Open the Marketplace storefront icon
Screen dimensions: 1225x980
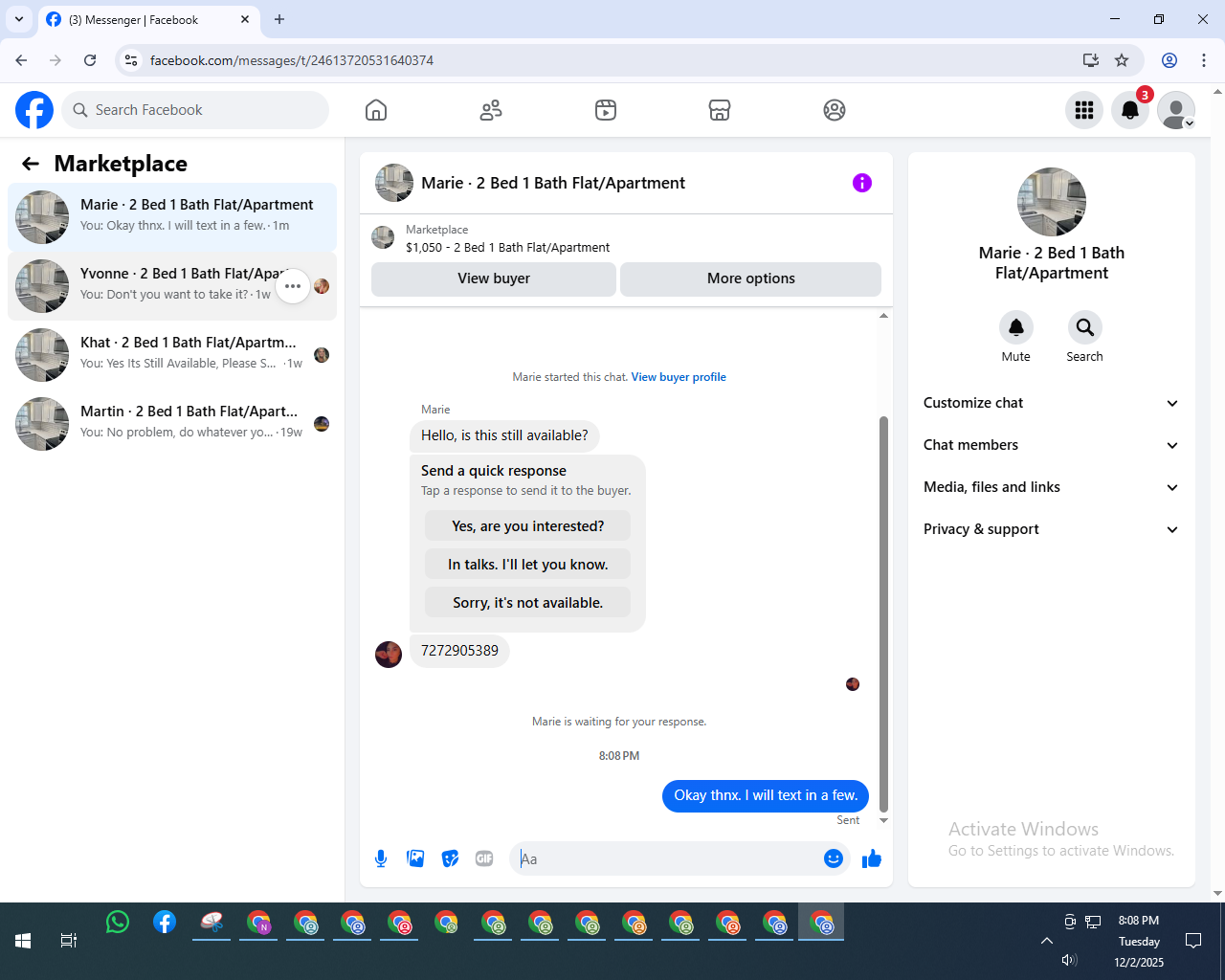720,110
